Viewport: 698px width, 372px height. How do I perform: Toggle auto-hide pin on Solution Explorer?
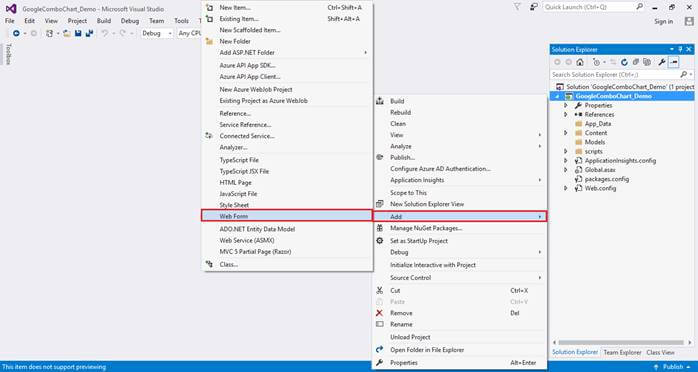[x=680, y=49]
